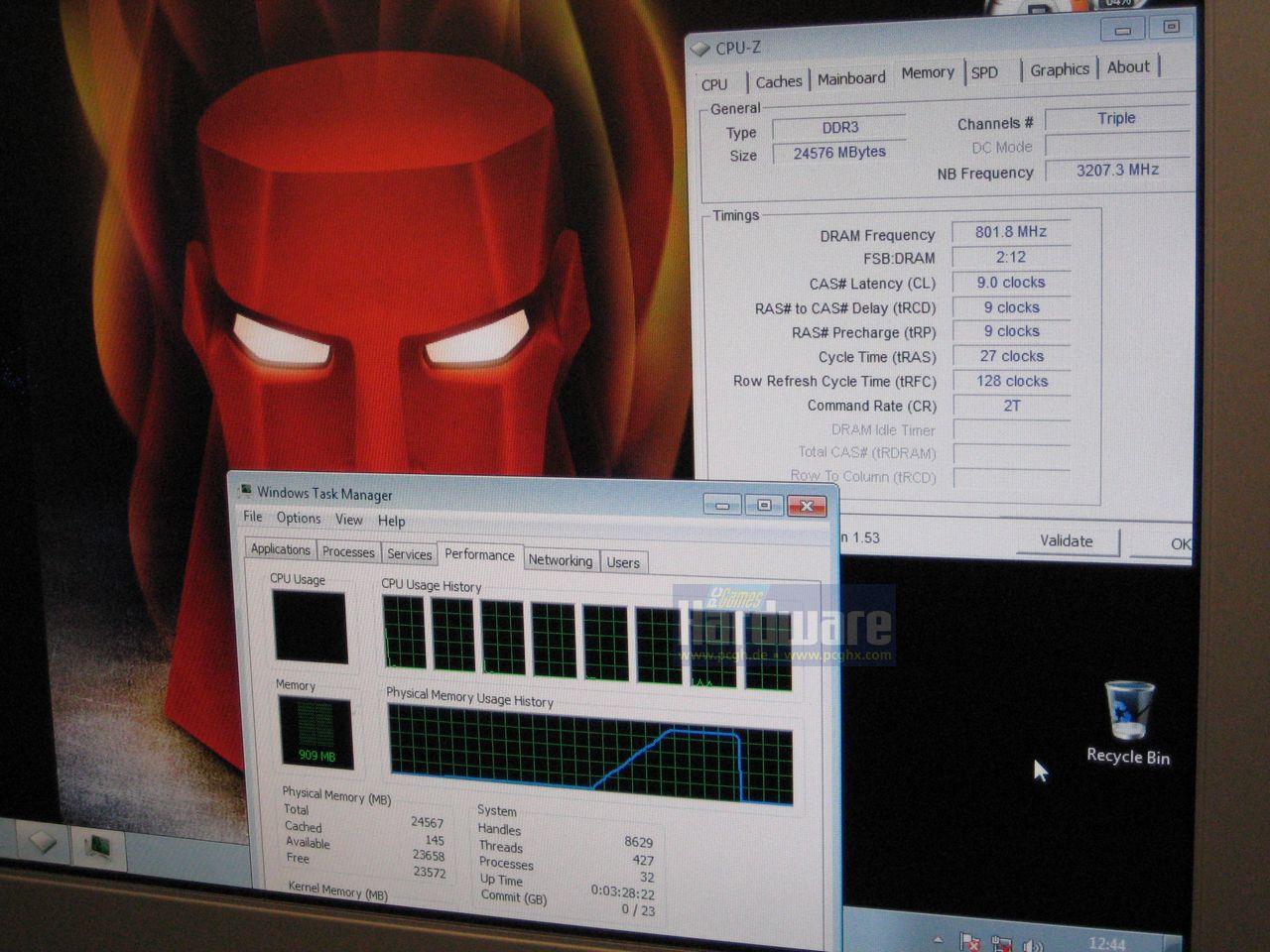Close the Windows Task Manager window
Image resolution: width=1270 pixels, height=952 pixels.
[807, 507]
